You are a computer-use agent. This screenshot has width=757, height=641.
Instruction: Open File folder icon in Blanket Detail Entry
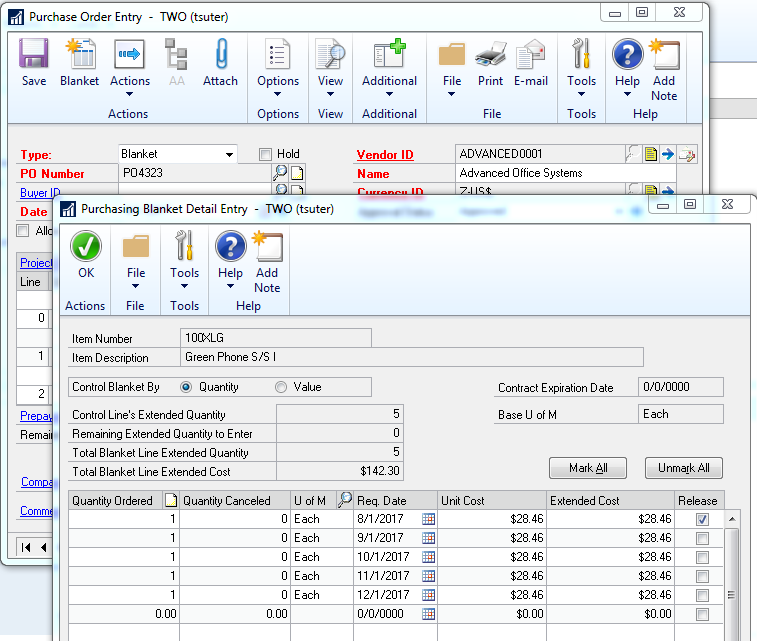pyautogui.click(x=136, y=246)
